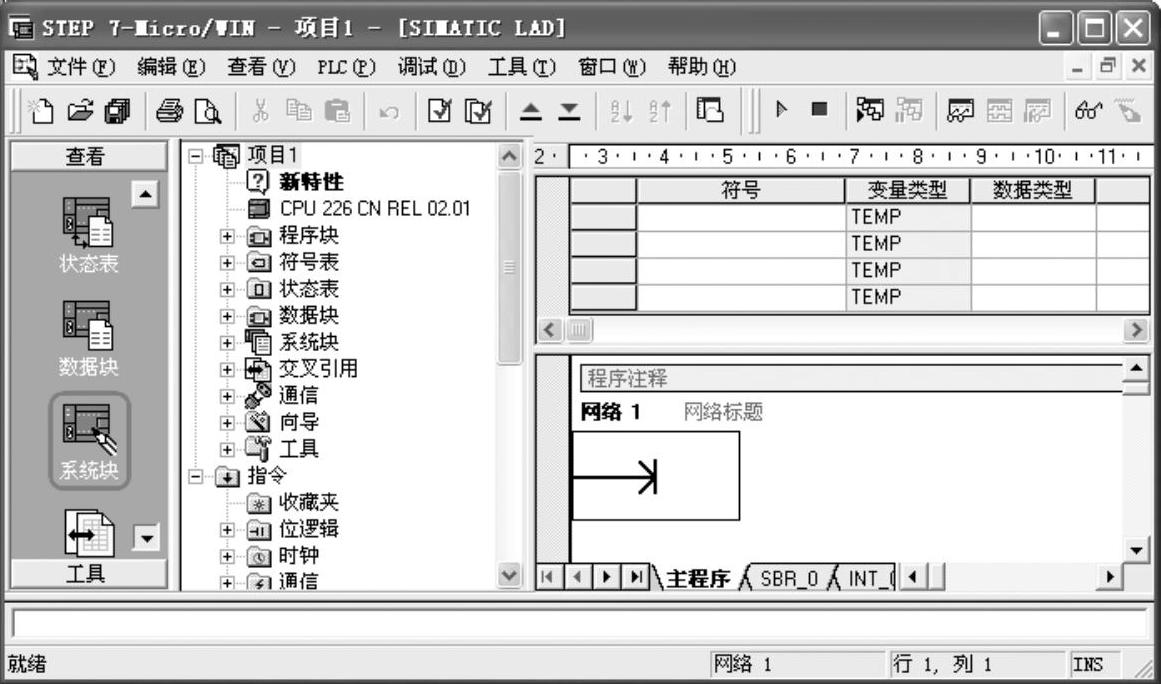Click the 数据类型 column header

(x=1033, y=191)
